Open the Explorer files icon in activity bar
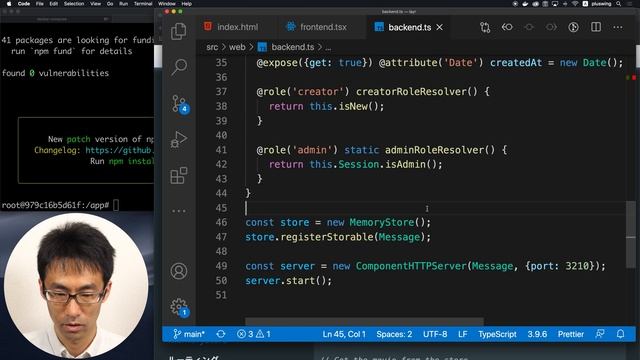640x360 pixels. click(179, 31)
